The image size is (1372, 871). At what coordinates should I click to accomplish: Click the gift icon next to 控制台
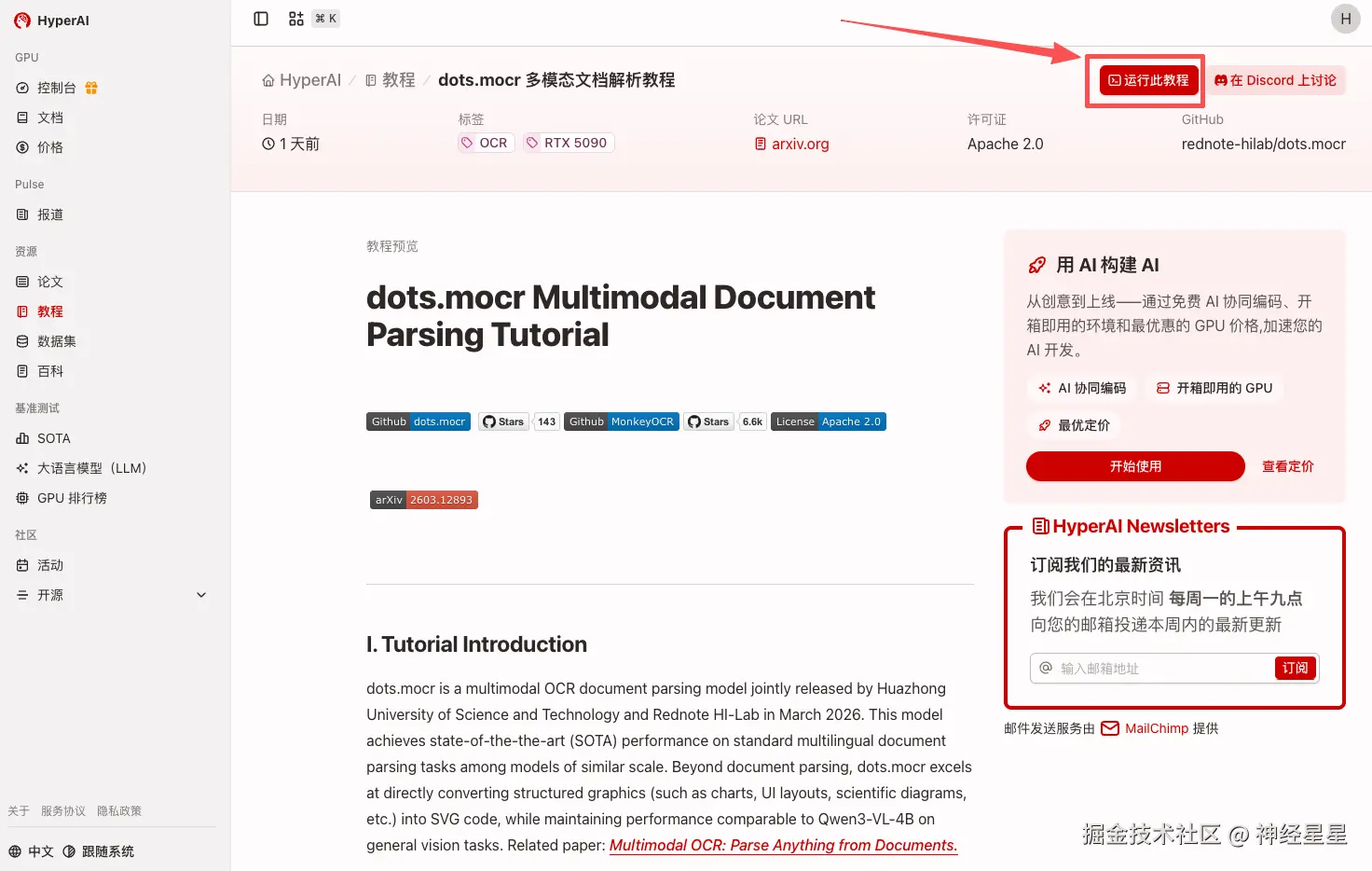[91, 88]
